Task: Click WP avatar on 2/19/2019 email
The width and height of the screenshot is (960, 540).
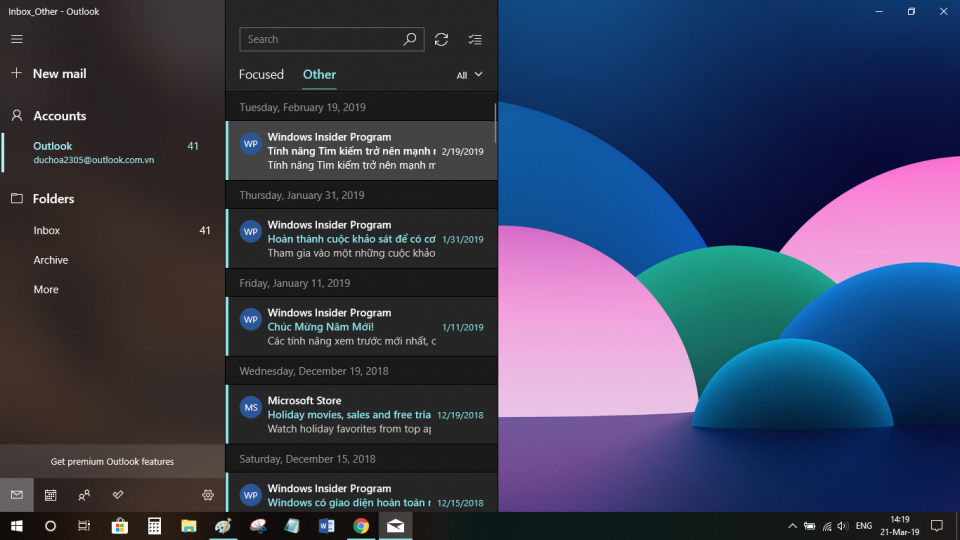Action: pyautogui.click(x=250, y=144)
